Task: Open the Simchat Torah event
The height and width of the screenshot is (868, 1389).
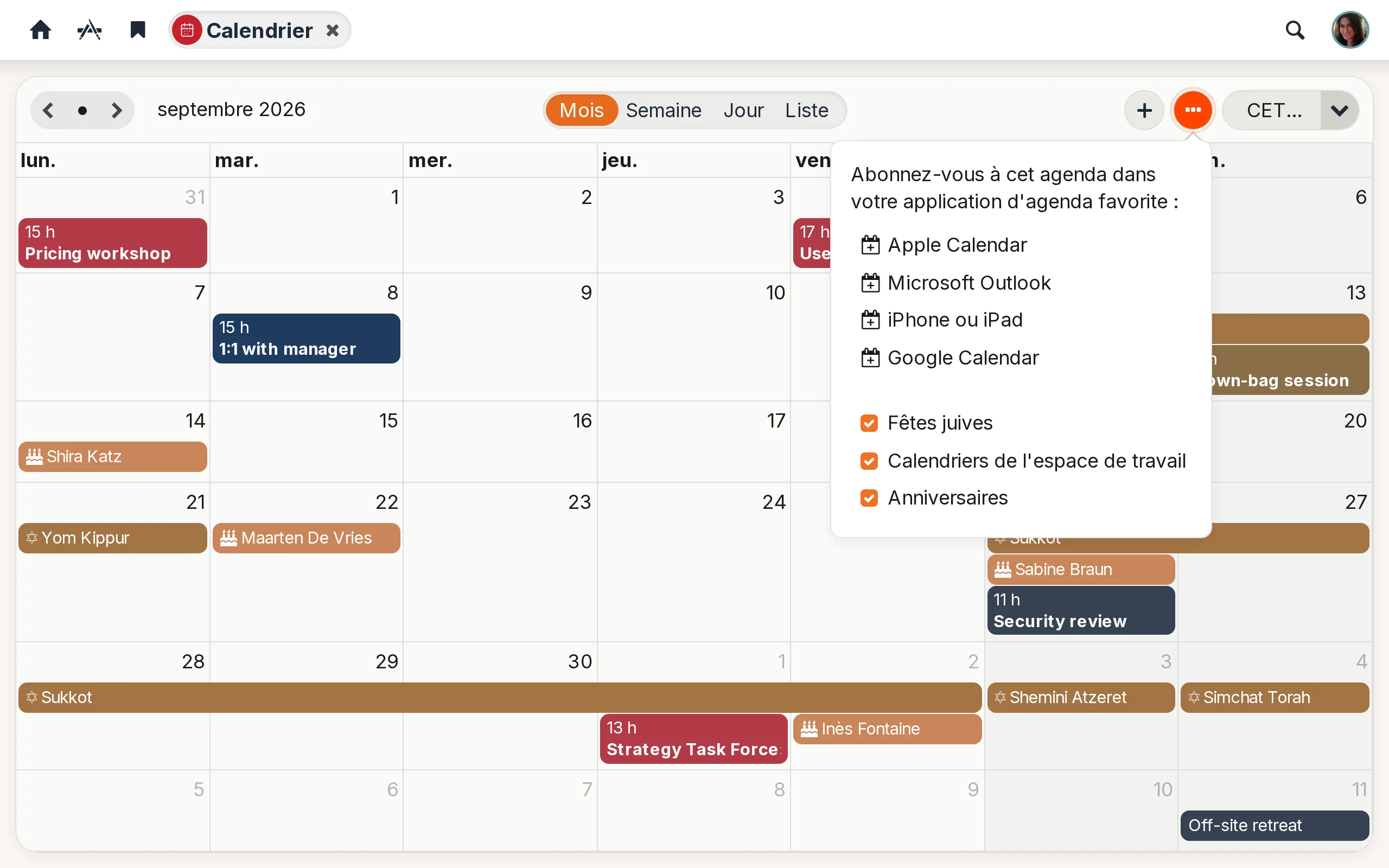Action: 1275,698
